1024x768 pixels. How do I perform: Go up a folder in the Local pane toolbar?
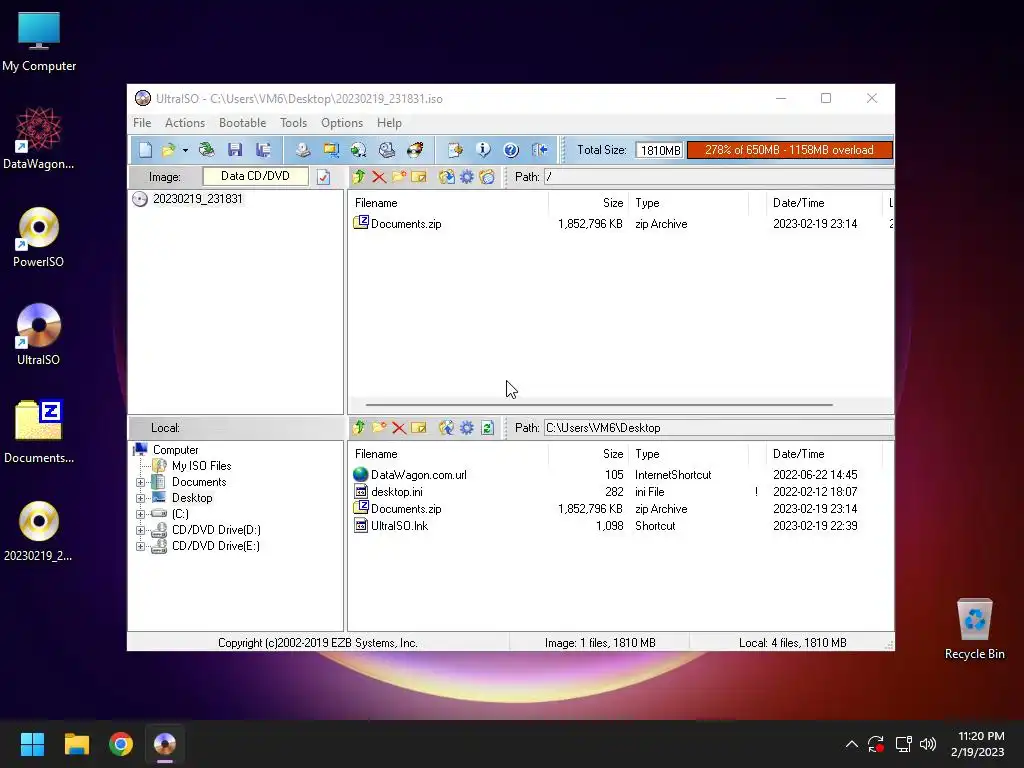click(359, 428)
